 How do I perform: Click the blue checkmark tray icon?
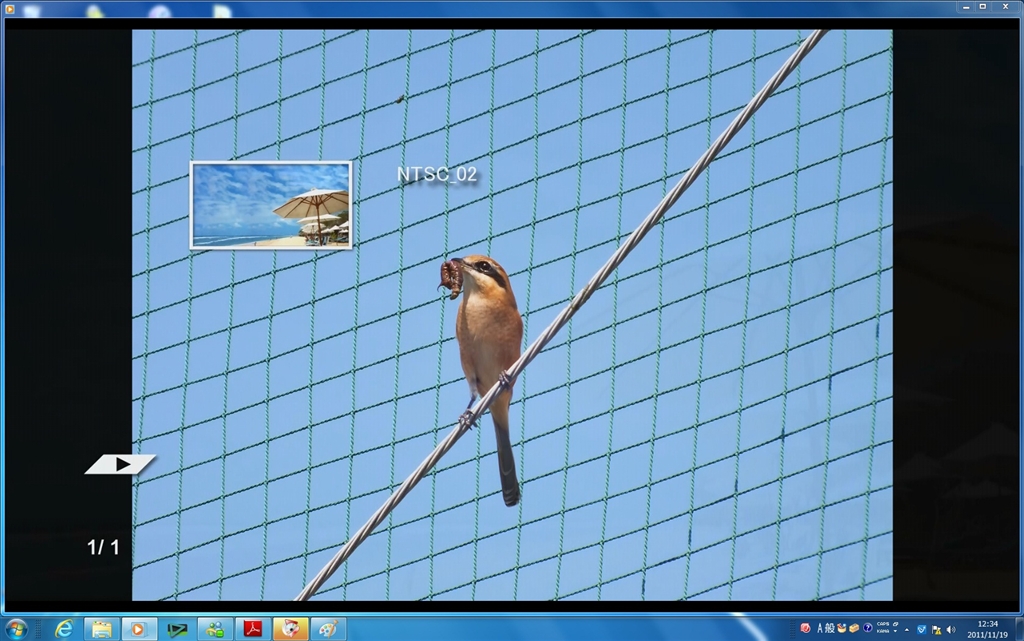click(921, 629)
